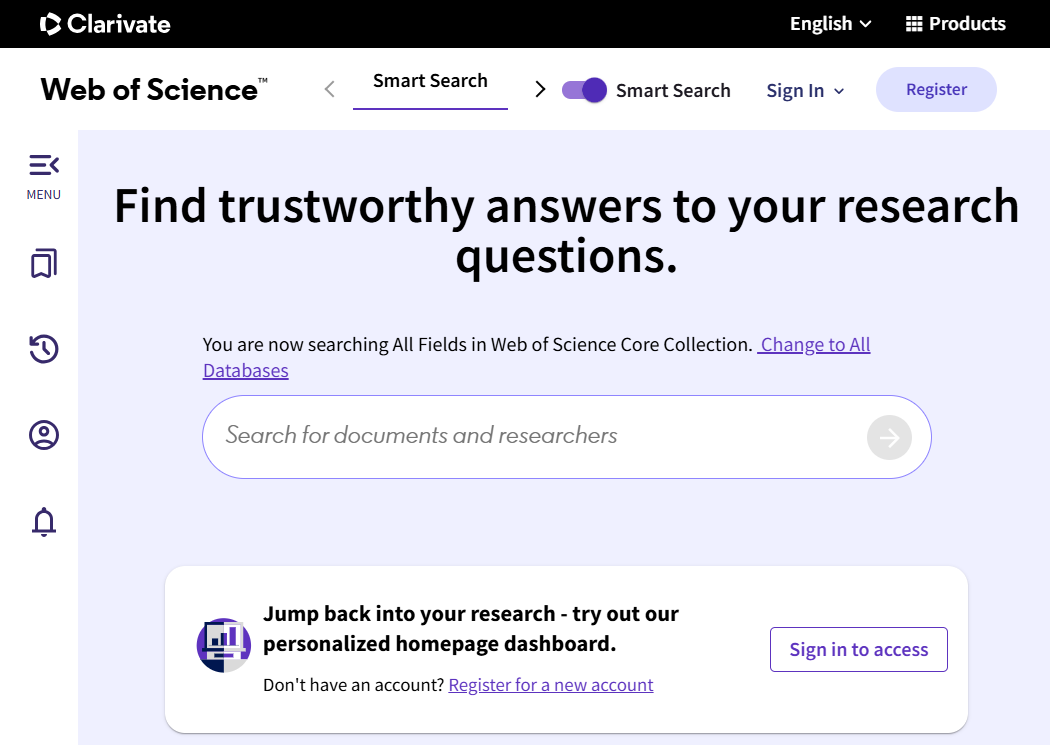
Task: Open your Researcher Profile
Action: 43,435
